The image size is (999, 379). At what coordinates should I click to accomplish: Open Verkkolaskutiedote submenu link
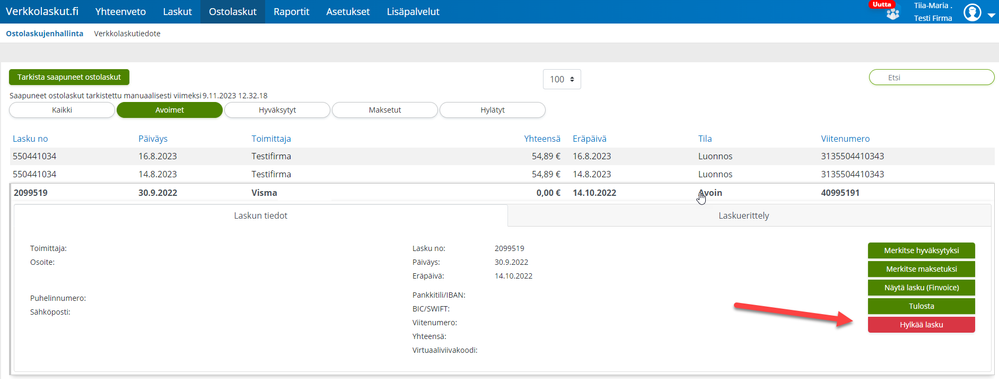pos(127,34)
